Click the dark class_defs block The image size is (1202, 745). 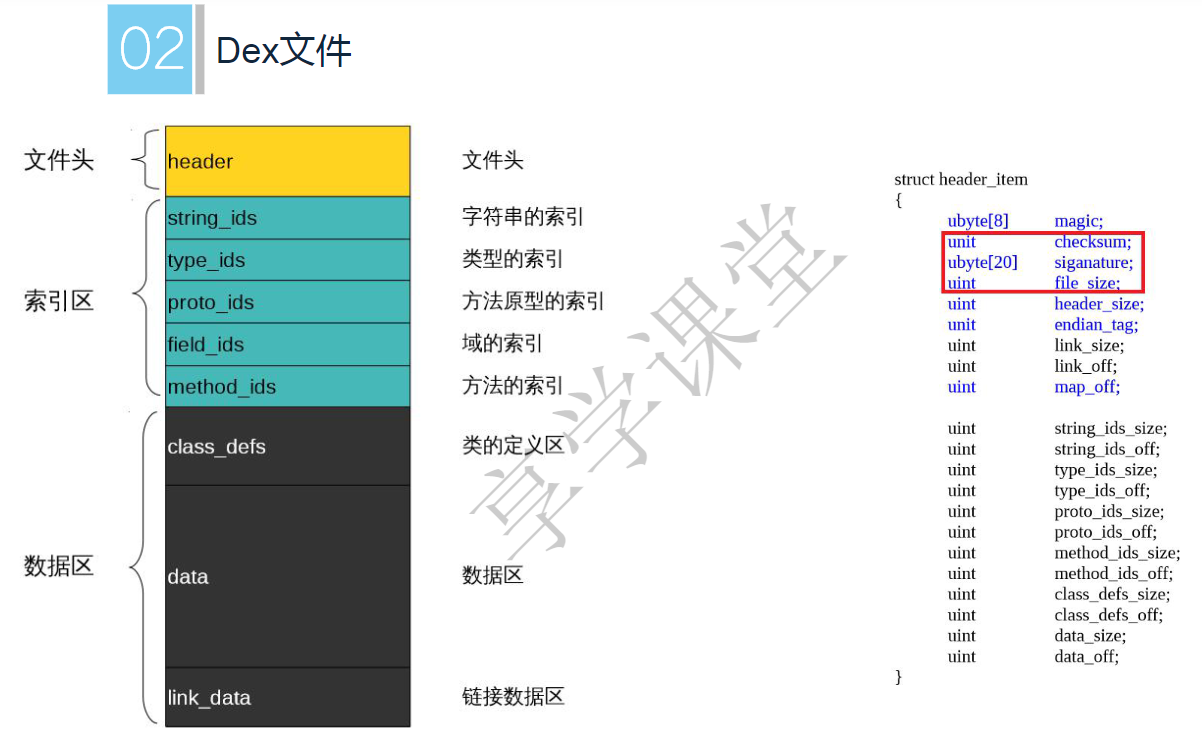click(288, 446)
